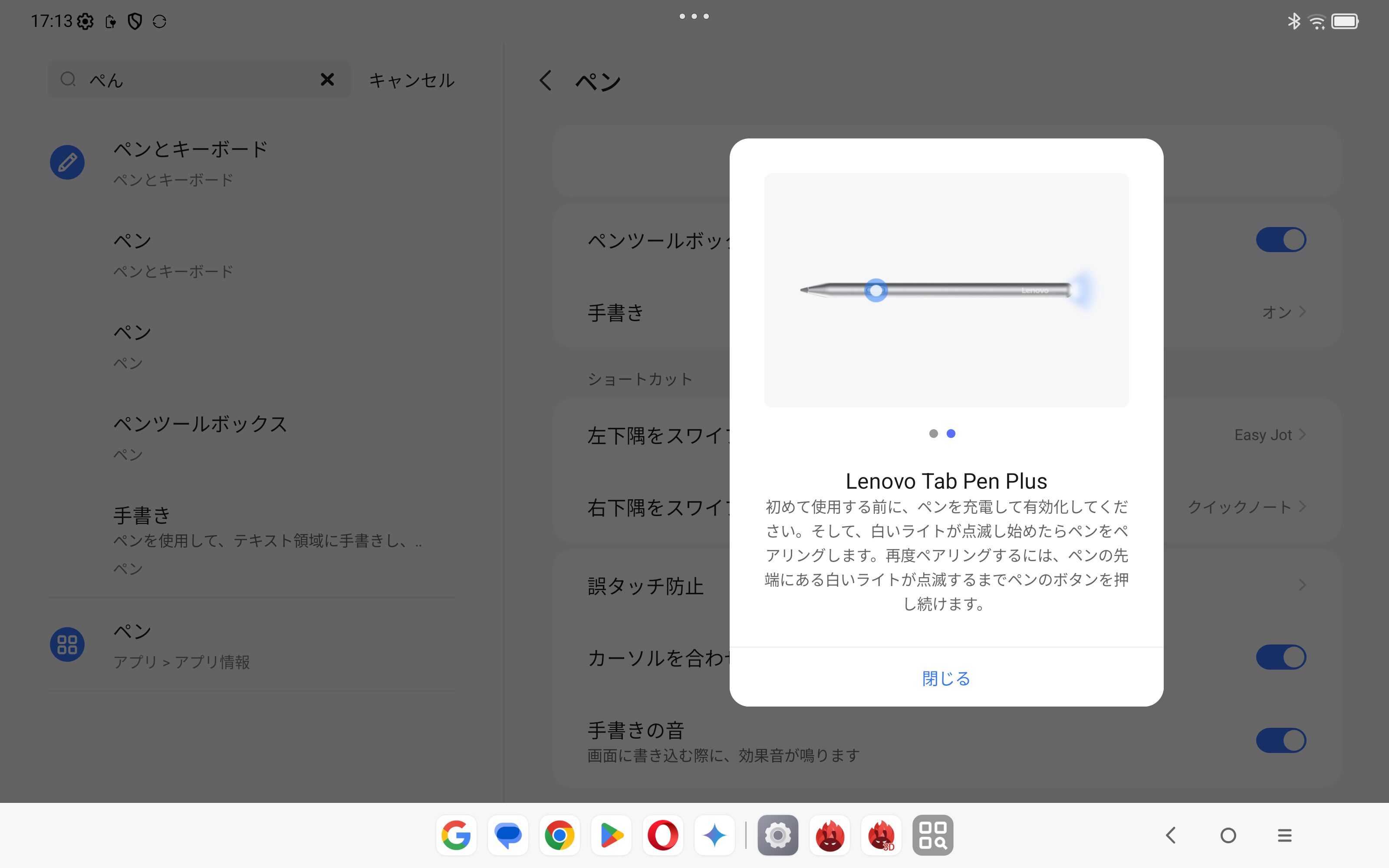Image resolution: width=1389 pixels, height=868 pixels.
Task: Open the Gemini sparkle app icon
Action: (x=714, y=835)
